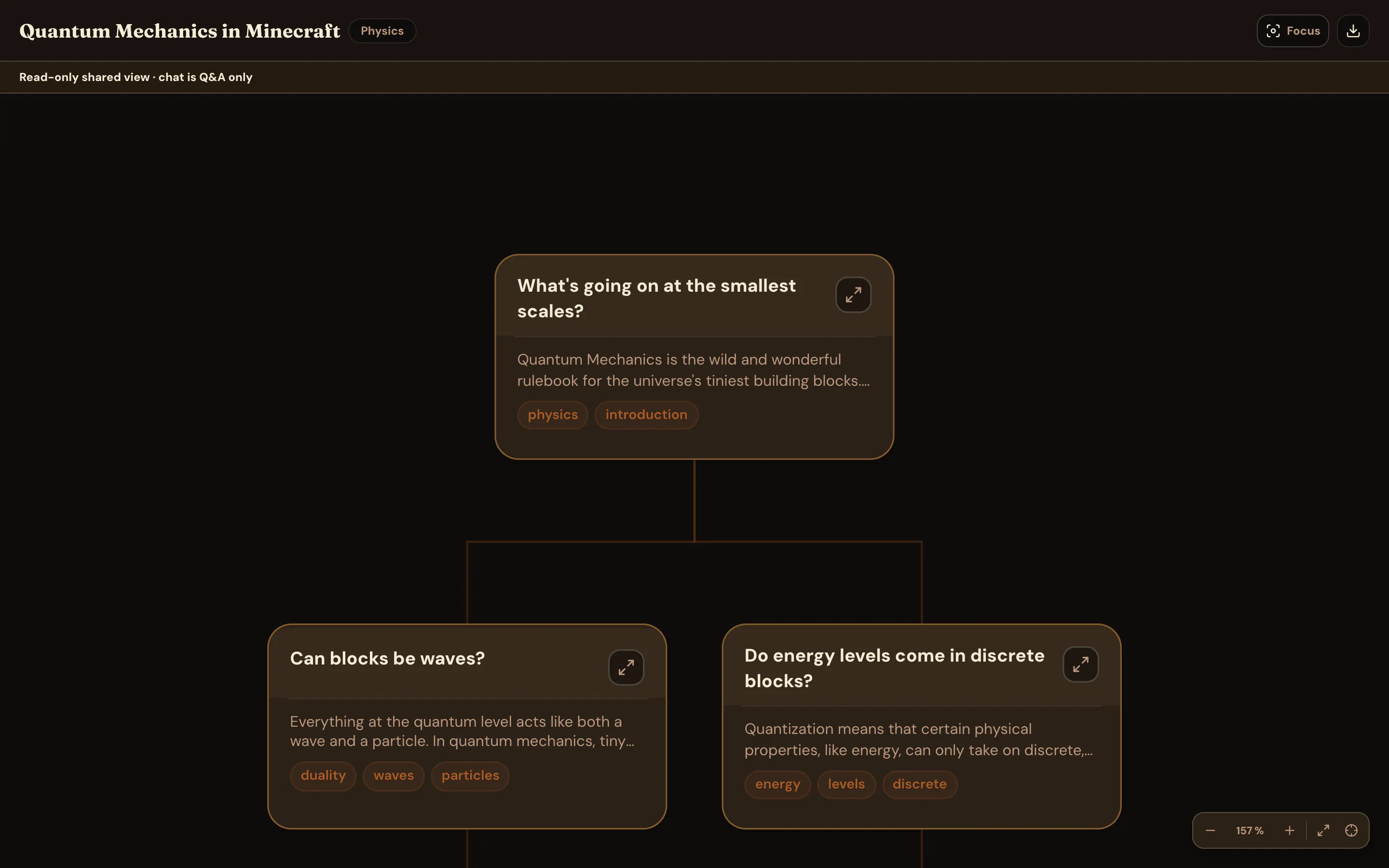Expand the 'Do energy levels come in discrete blocks?' card
The image size is (1389, 868).
1080,664
